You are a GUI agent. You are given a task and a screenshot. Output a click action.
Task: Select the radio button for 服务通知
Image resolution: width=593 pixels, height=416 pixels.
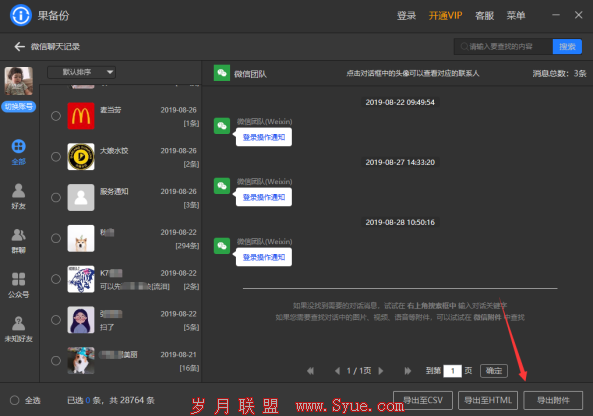click(x=56, y=197)
